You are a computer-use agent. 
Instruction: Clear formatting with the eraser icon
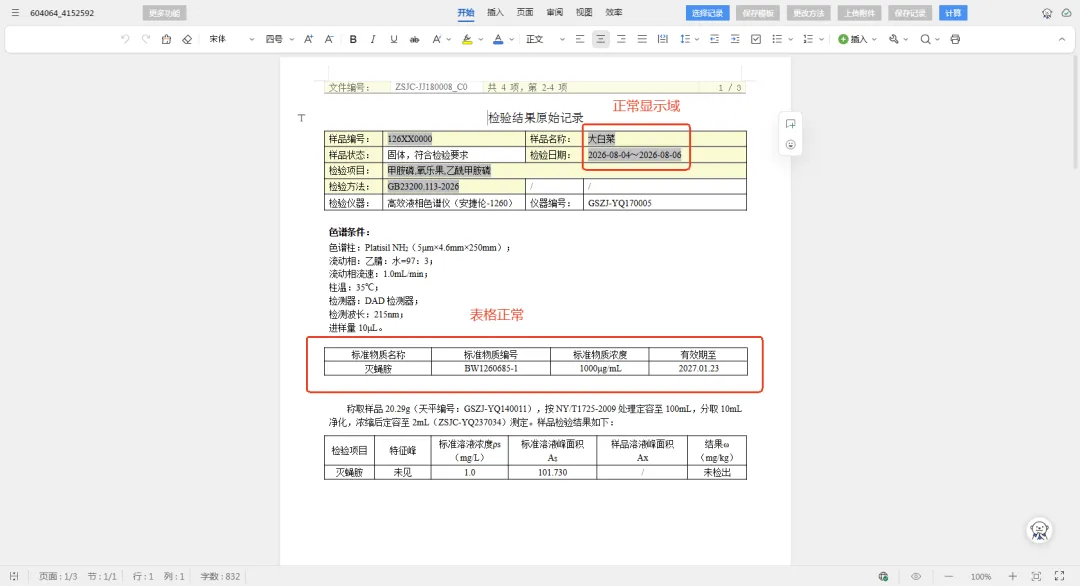(187, 39)
